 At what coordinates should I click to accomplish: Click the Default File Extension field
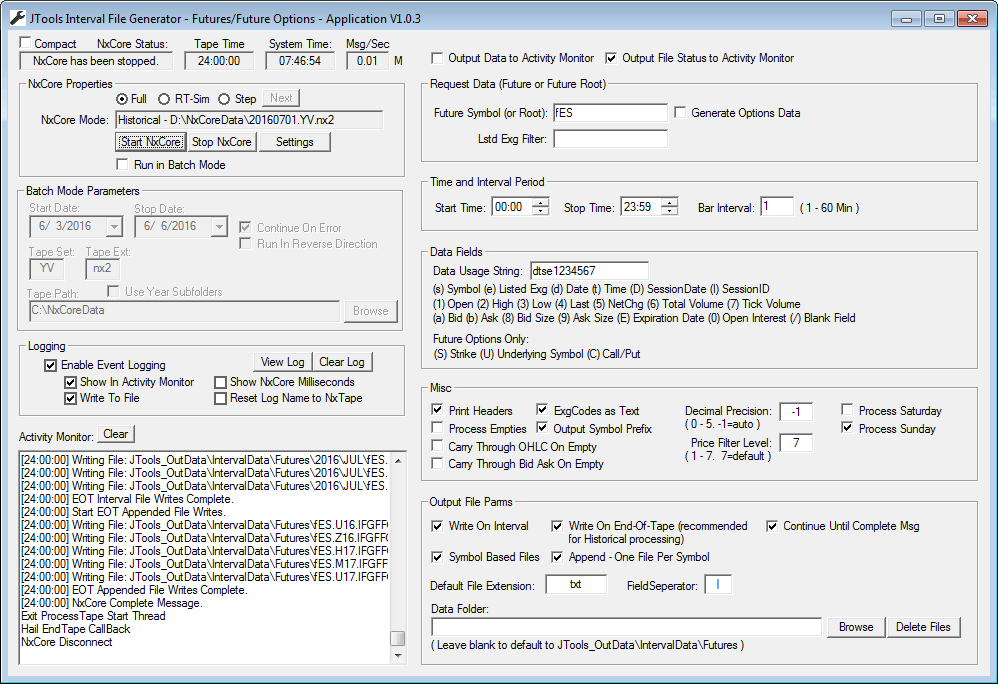coord(576,585)
